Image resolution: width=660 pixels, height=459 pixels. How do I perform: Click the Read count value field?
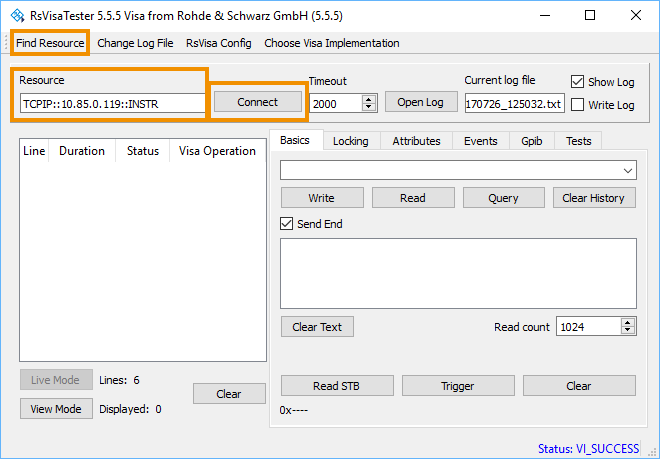pyautogui.click(x=588, y=327)
